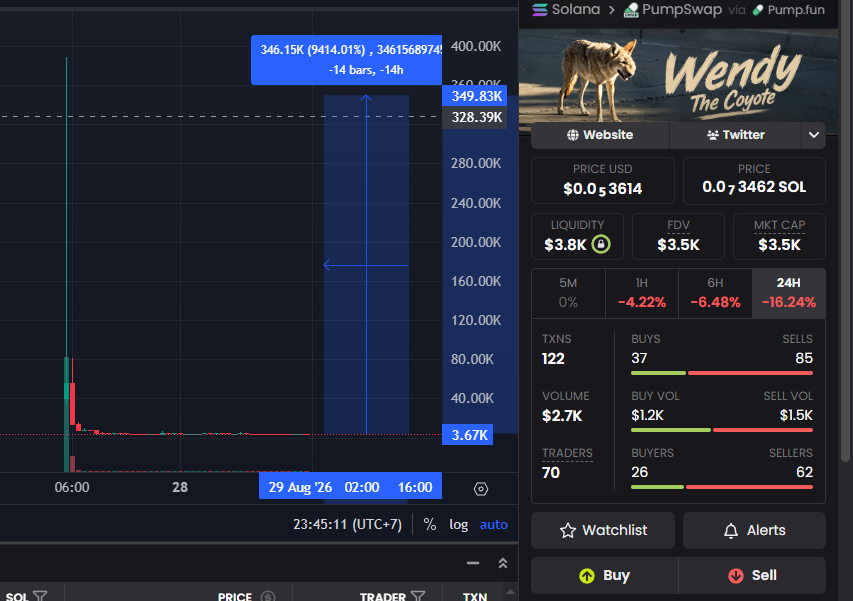Toggle percent scale on chart
Screen dimensions: 853x601
pos(430,524)
